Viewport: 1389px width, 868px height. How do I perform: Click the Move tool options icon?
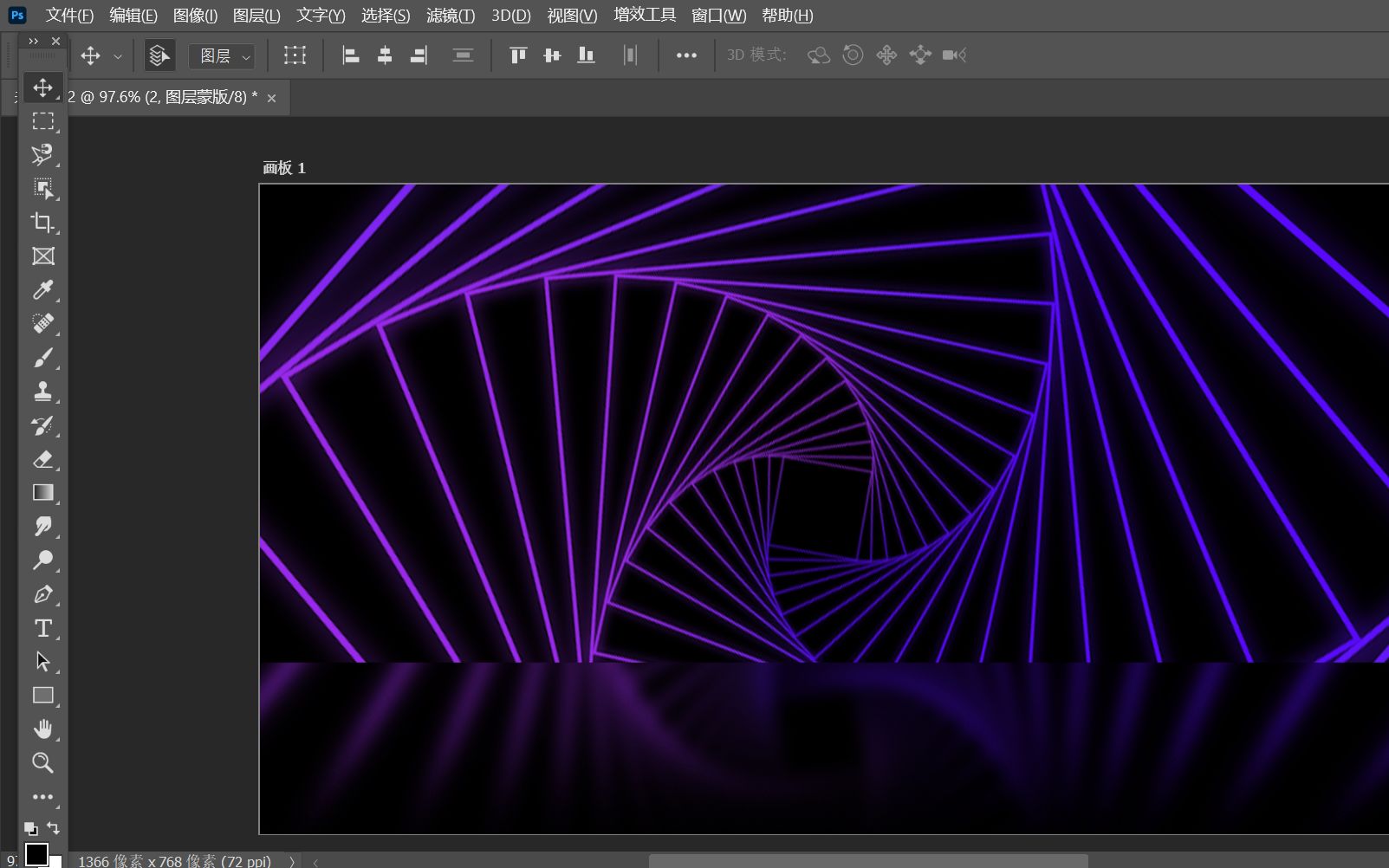coord(90,55)
